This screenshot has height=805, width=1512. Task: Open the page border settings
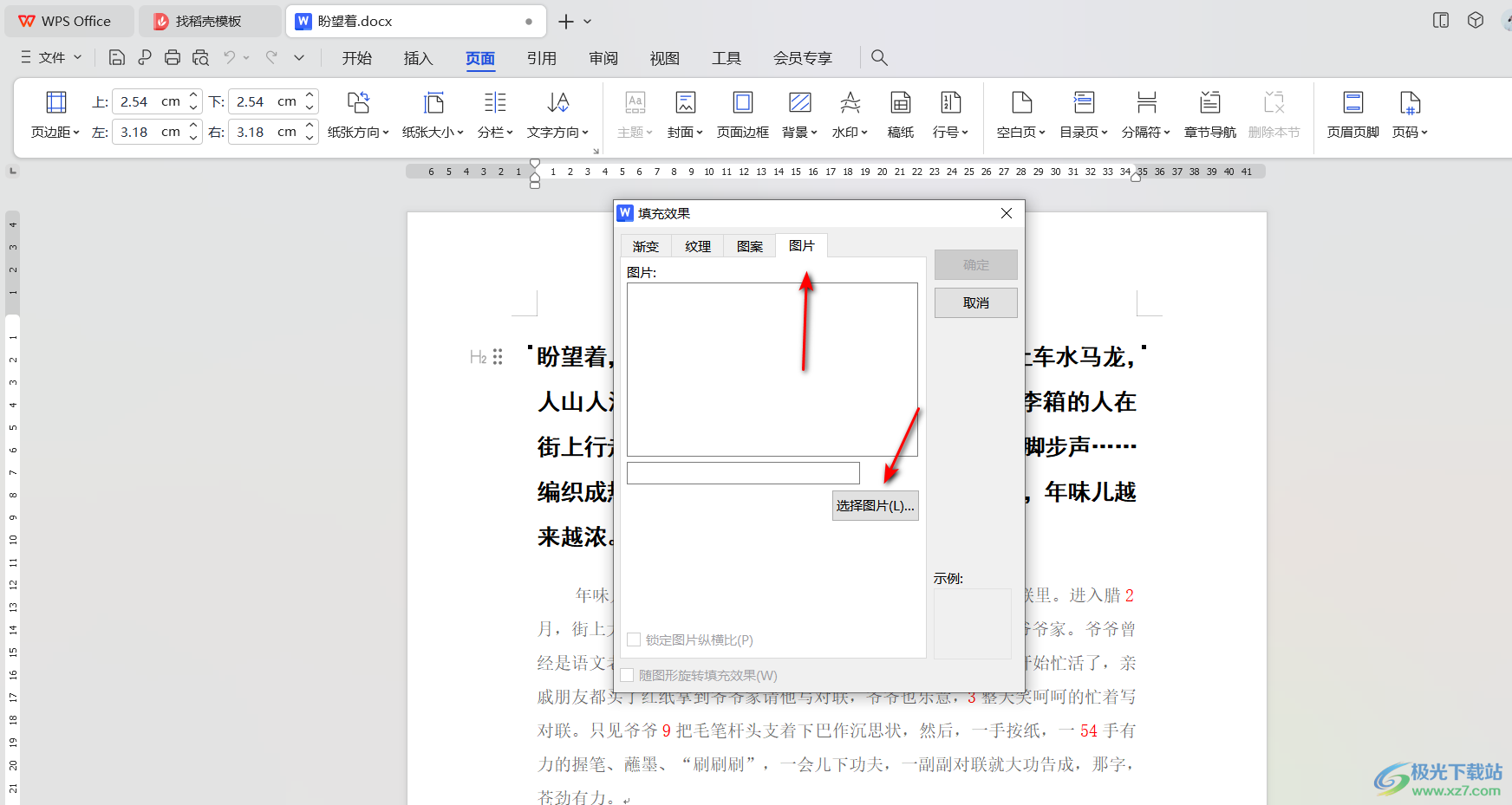(x=743, y=114)
